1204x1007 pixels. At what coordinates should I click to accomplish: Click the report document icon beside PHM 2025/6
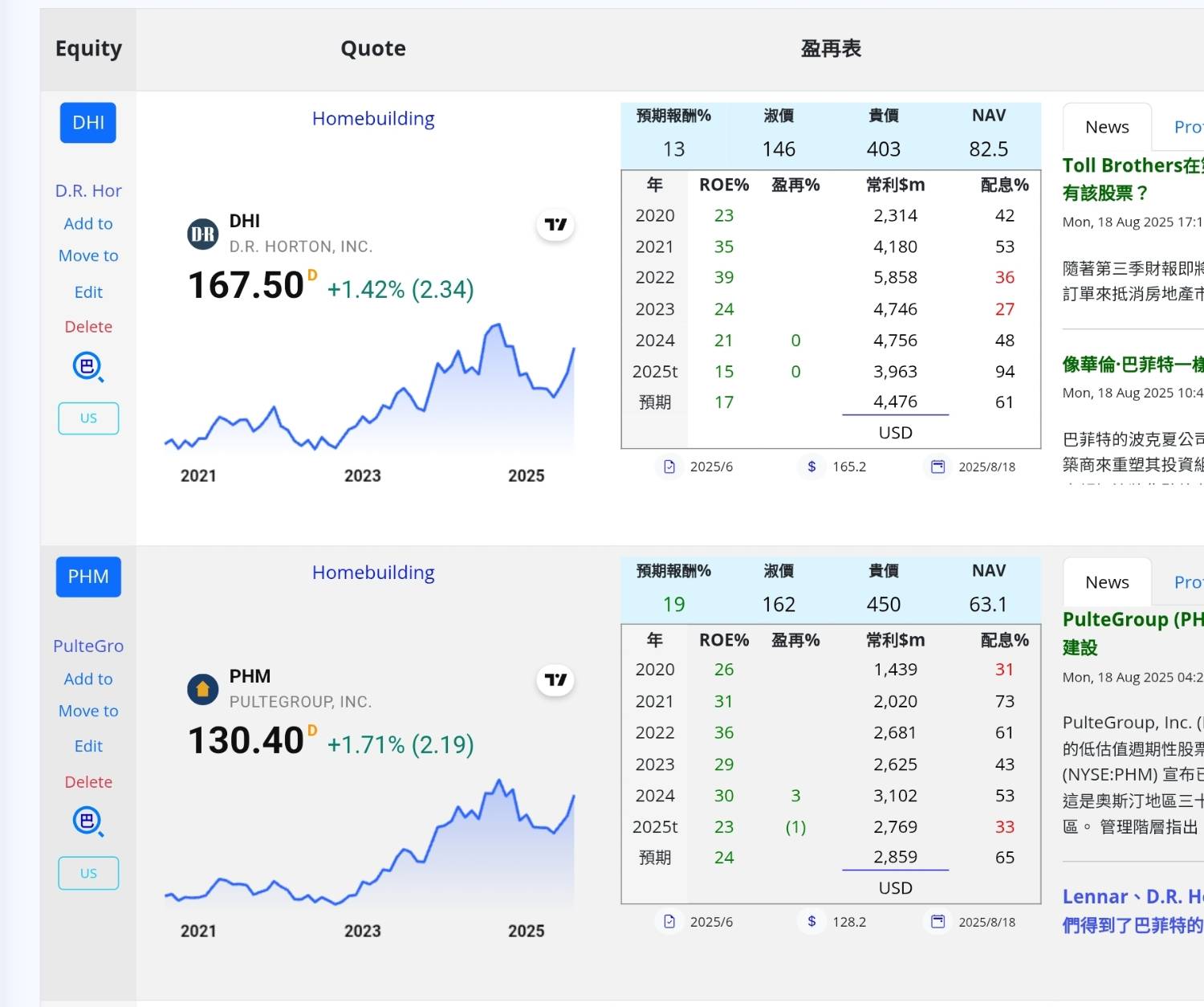[669, 922]
